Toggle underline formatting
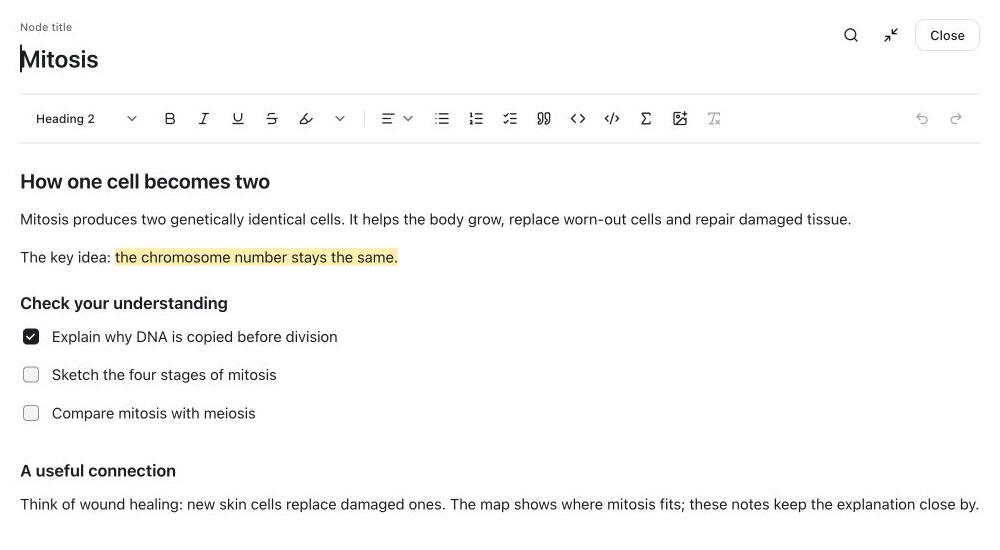Image resolution: width=1000 pixels, height=550 pixels. click(x=238, y=119)
